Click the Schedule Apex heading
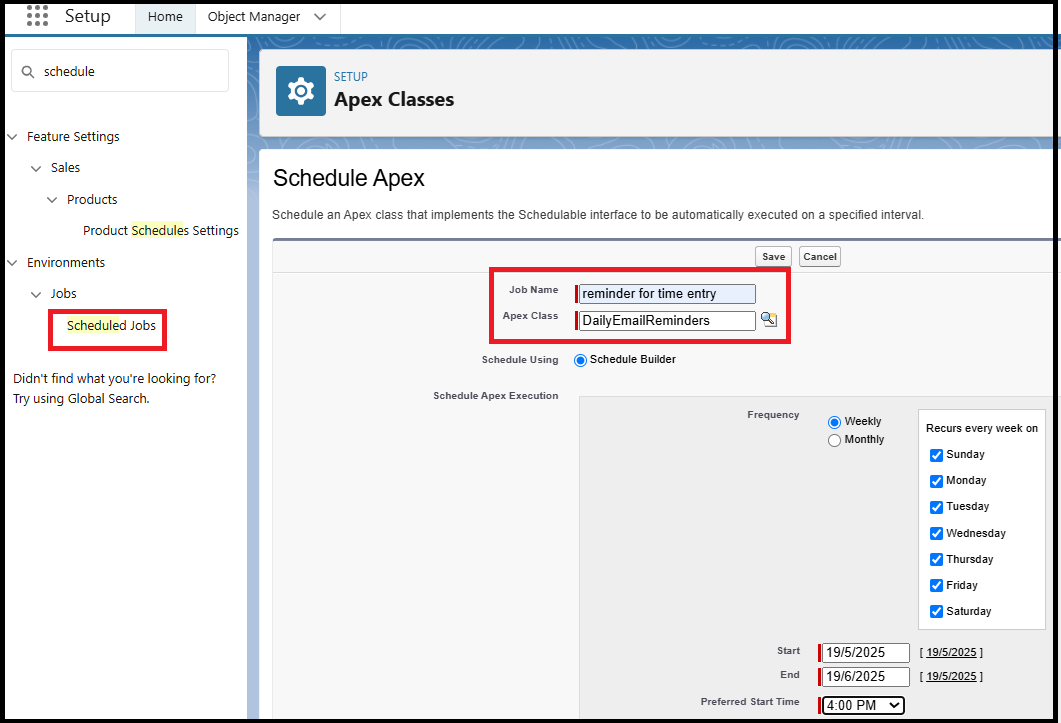Viewport: 1061px width, 723px height. 348,178
